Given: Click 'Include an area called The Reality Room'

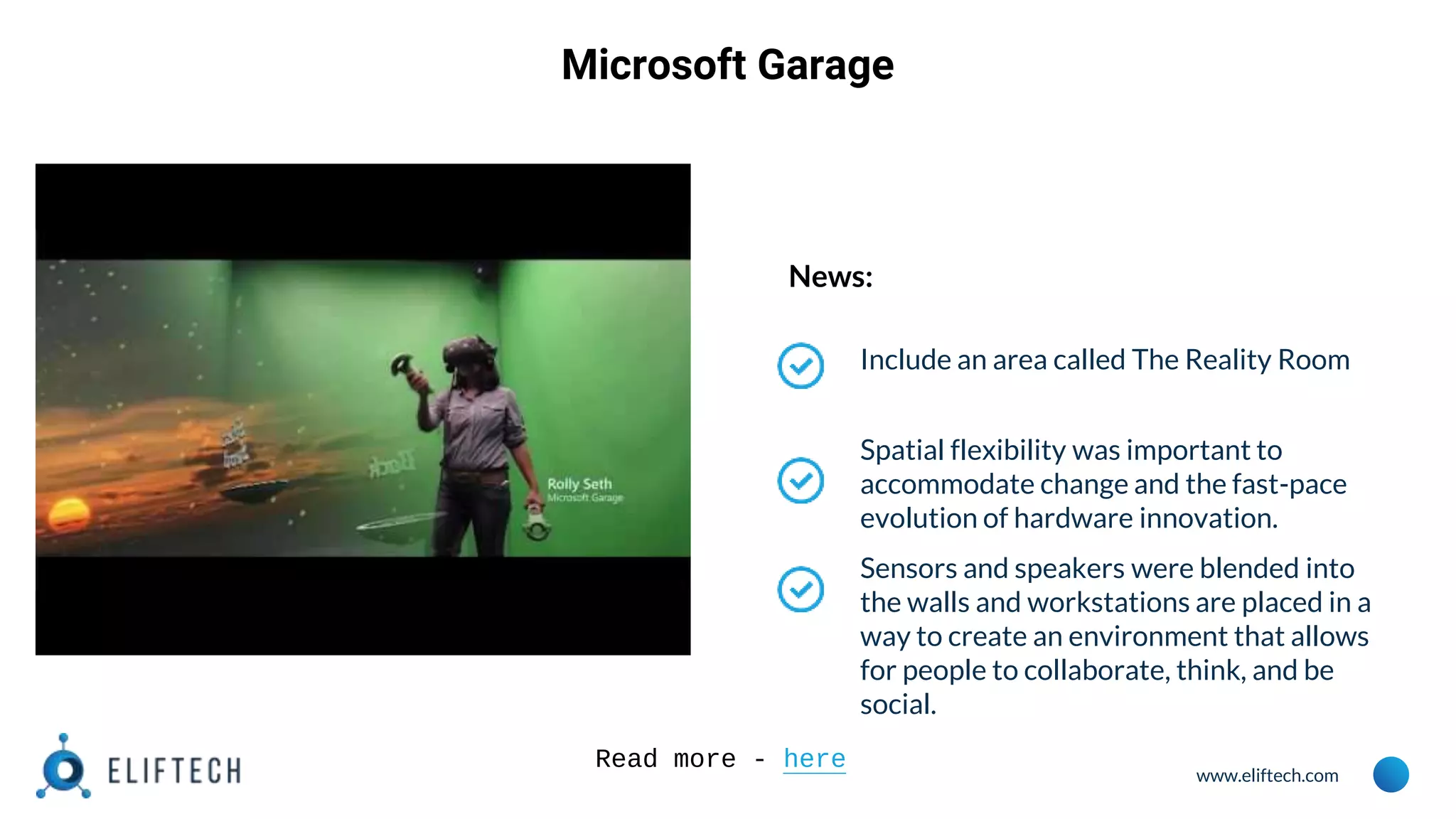Looking at the screenshot, I should (1105, 360).
